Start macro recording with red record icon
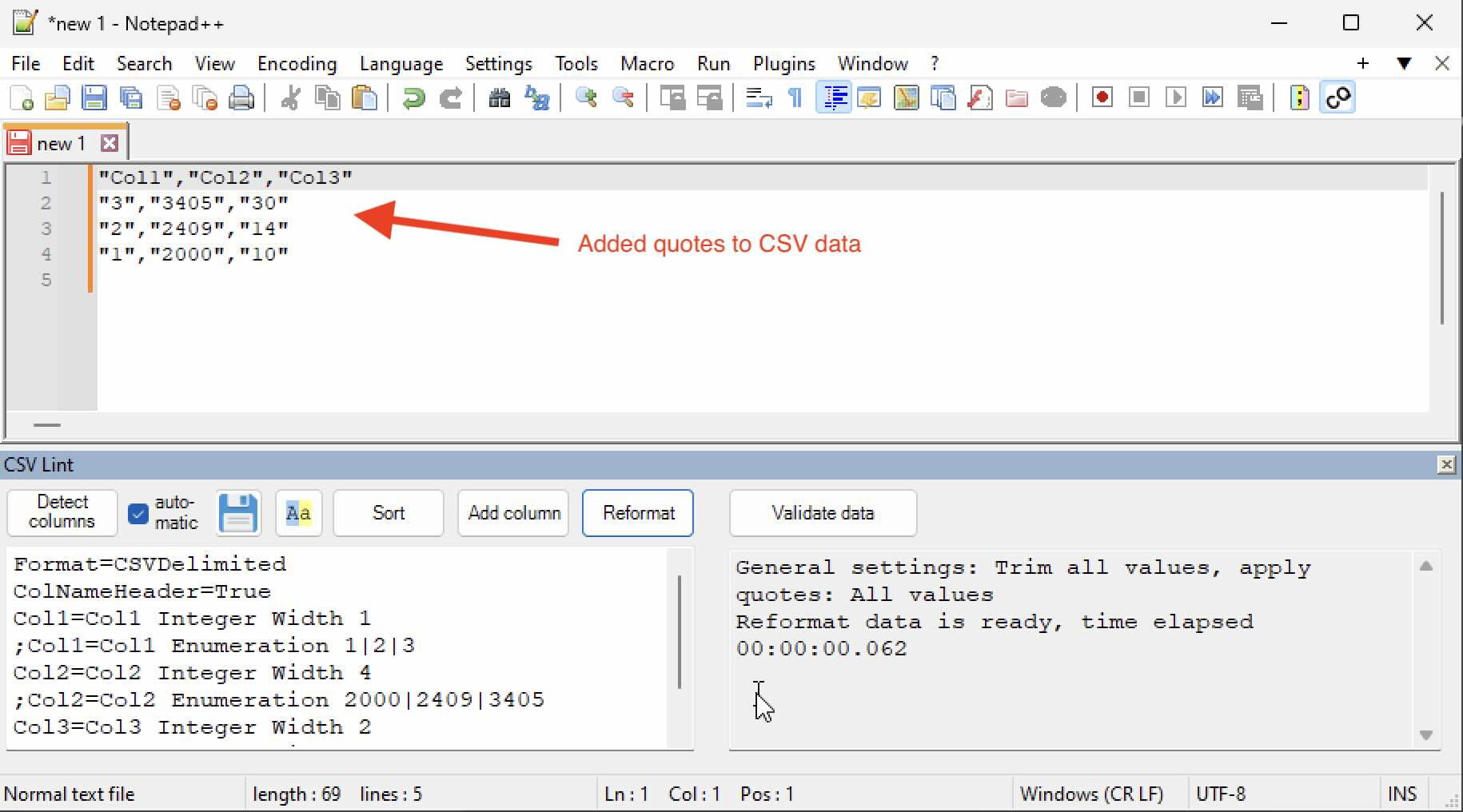 (1101, 98)
